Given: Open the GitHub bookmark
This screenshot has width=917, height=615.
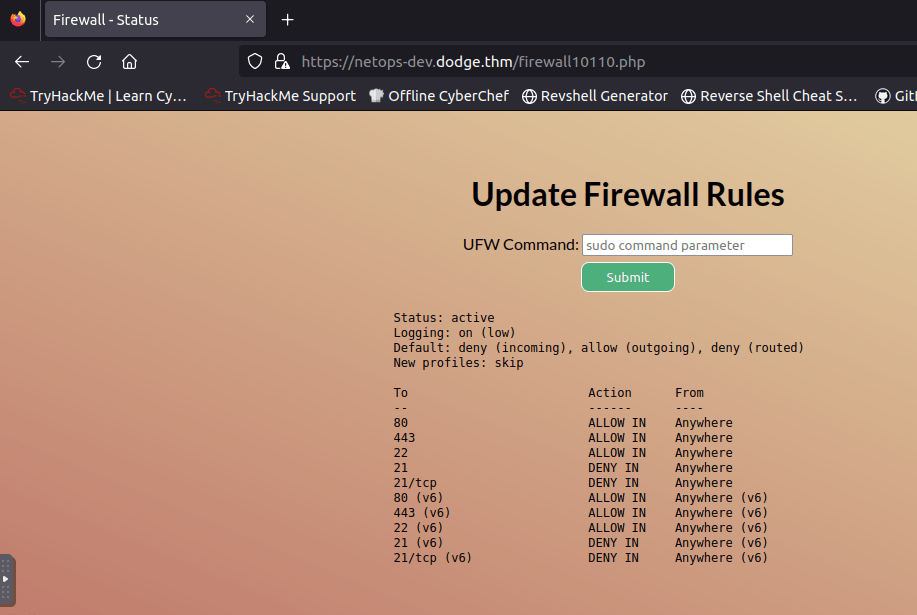Looking at the screenshot, I should [x=895, y=96].
